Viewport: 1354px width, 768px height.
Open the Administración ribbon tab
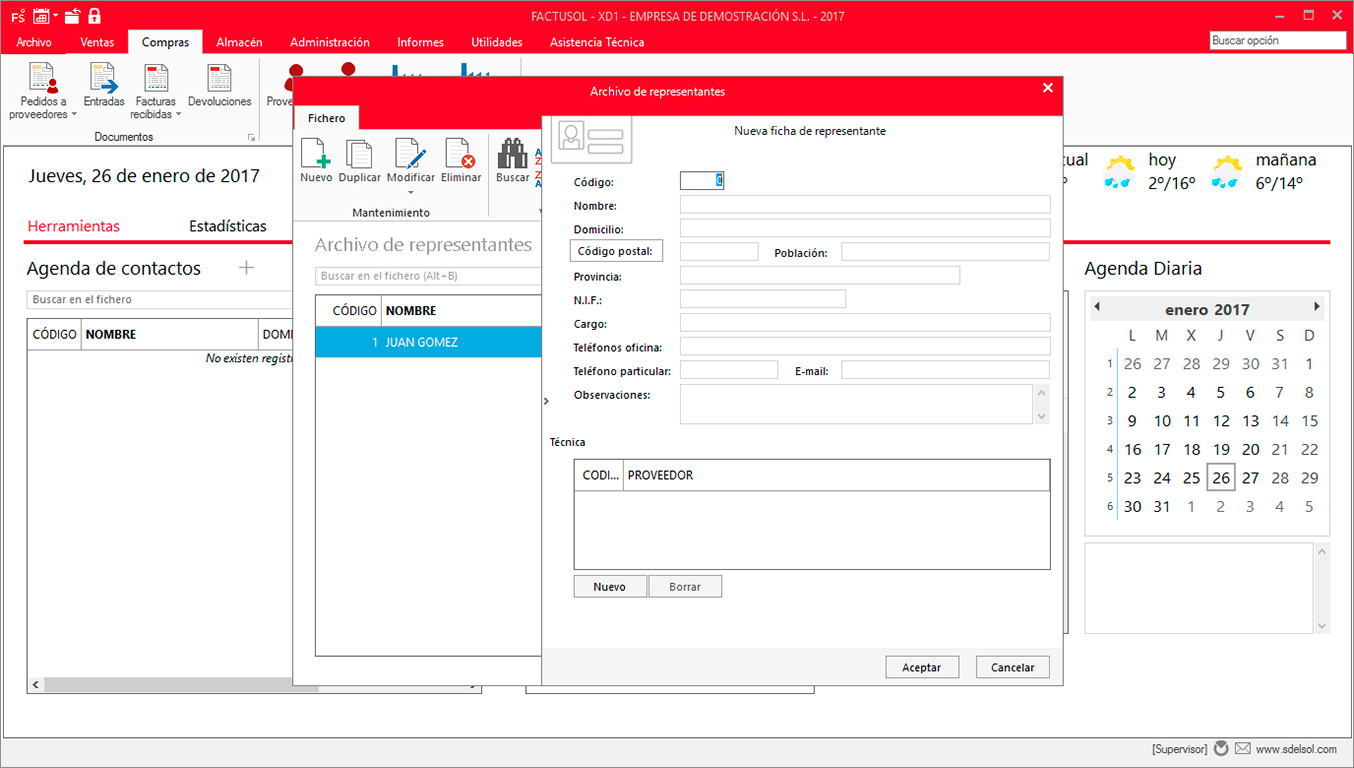coord(330,42)
